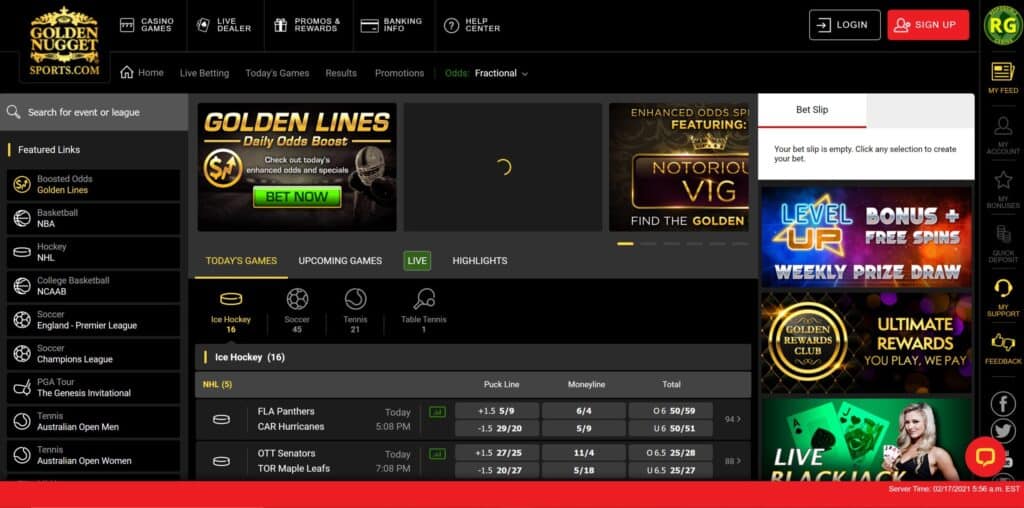Open the red live chat bubble
The image size is (1024, 508).
984,456
